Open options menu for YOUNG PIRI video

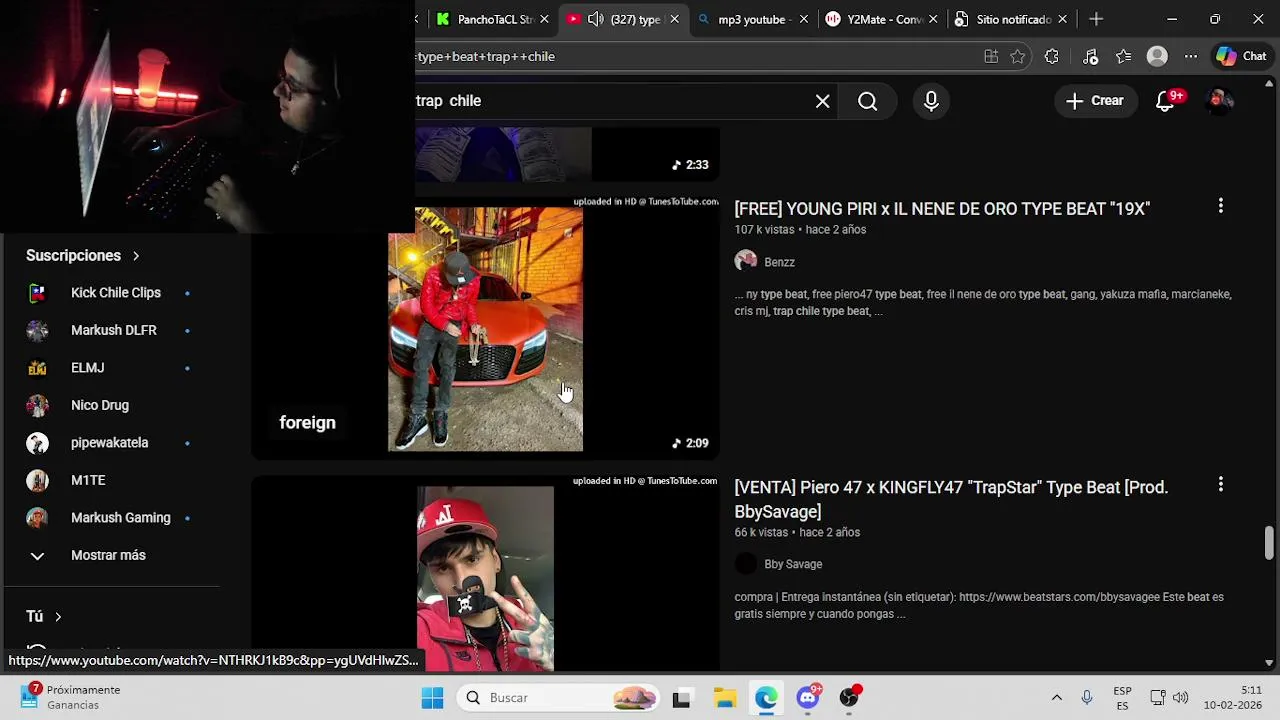coord(1220,206)
